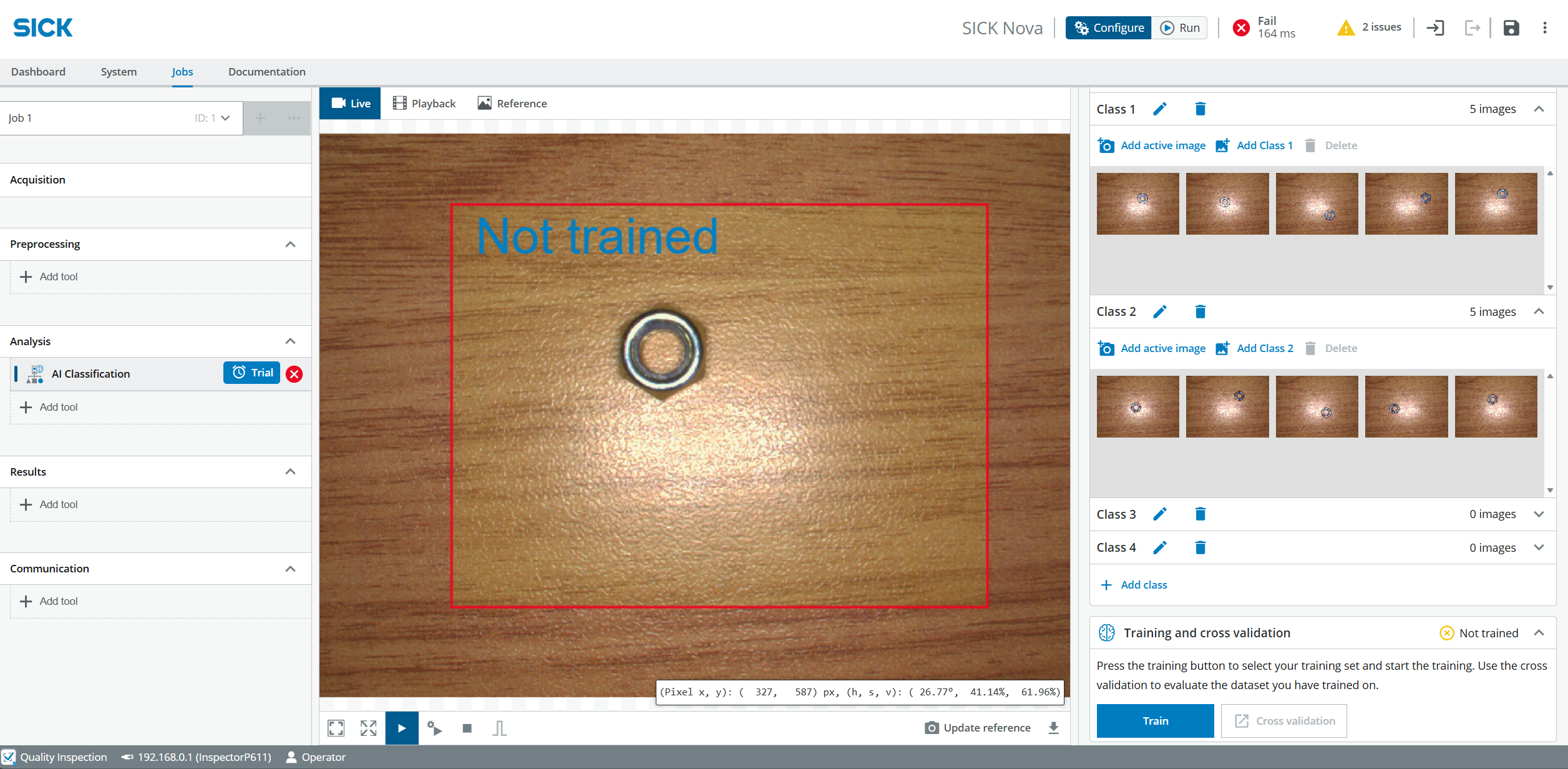
Task: Open the Documentation tab
Action: tap(266, 71)
